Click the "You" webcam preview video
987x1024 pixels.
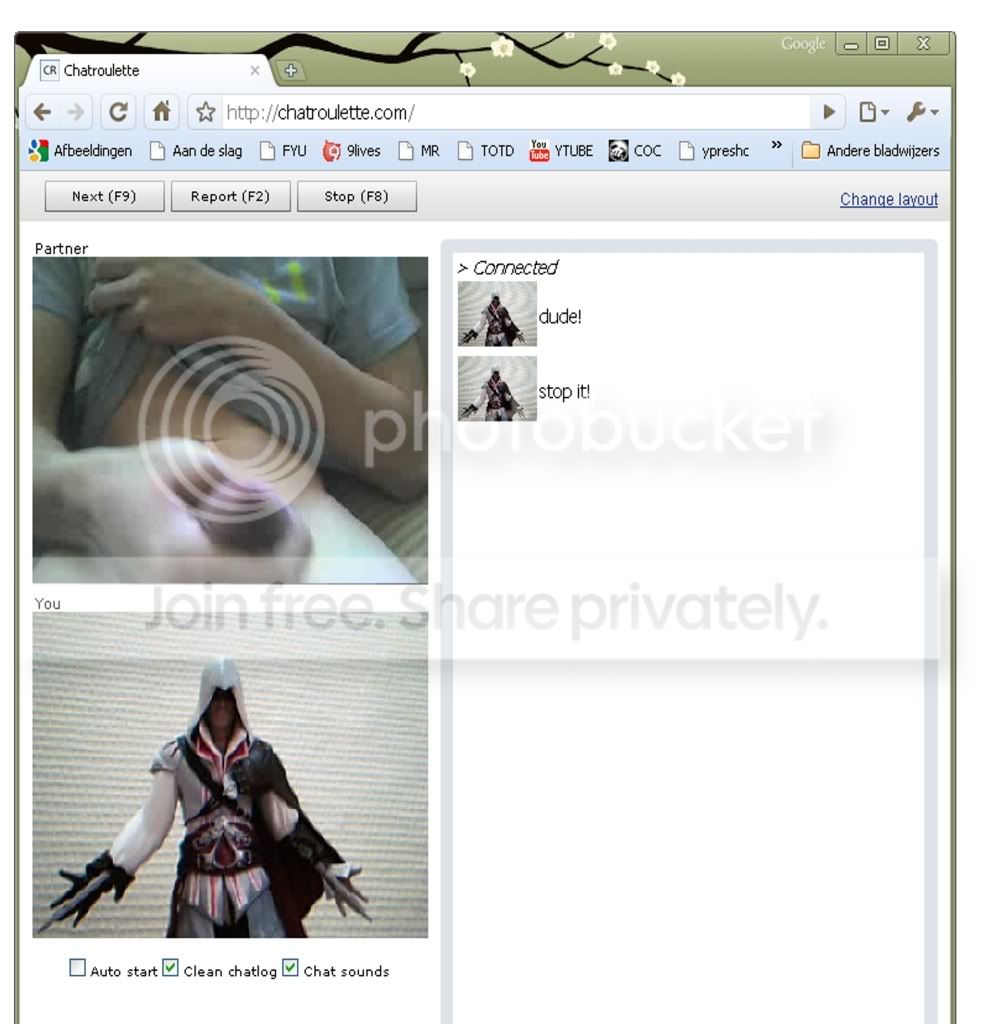230,775
